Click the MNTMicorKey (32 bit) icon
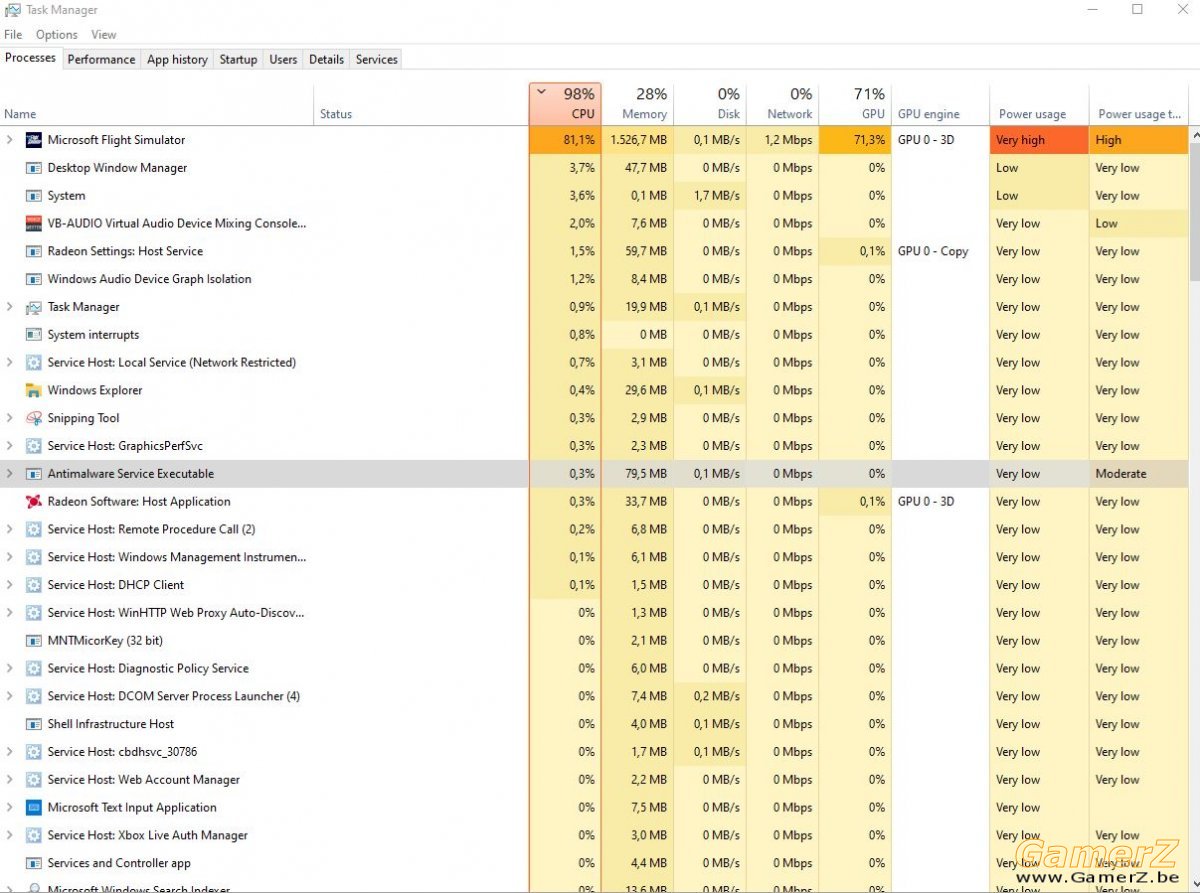The height and width of the screenshot is (893, 1200). tap(33, 641)
